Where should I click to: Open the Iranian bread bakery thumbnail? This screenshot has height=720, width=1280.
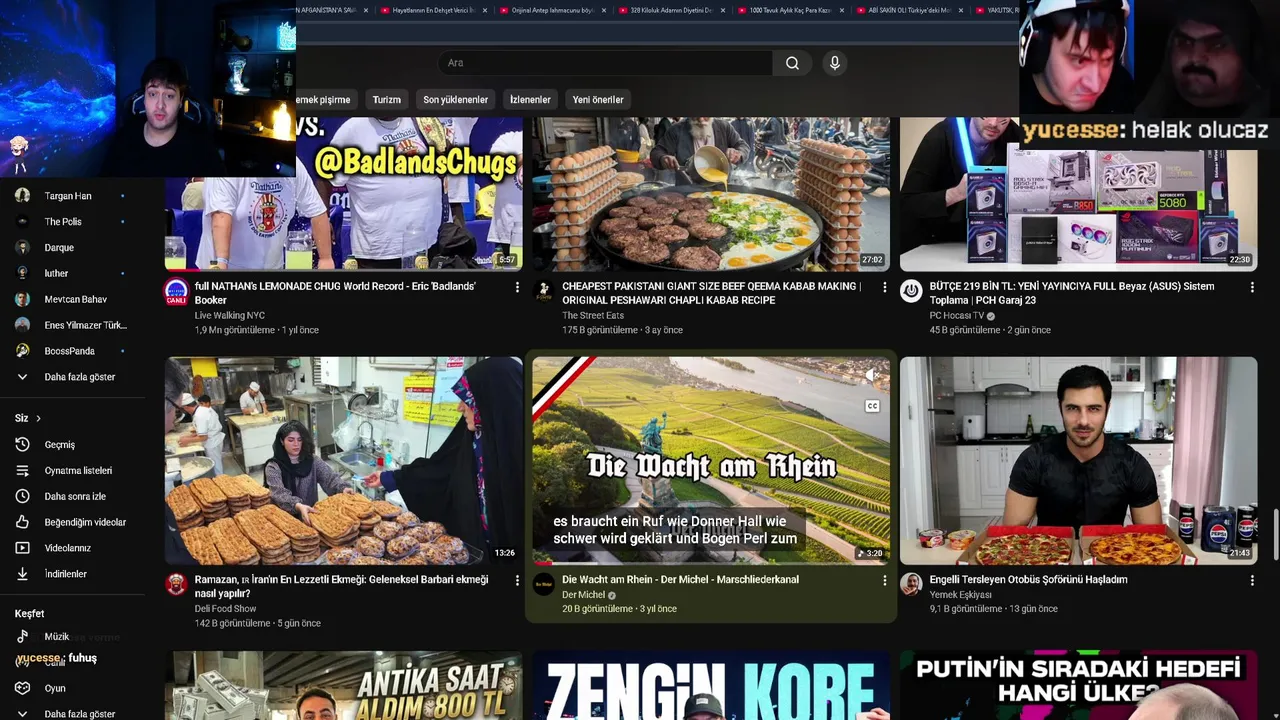point(343,461)
